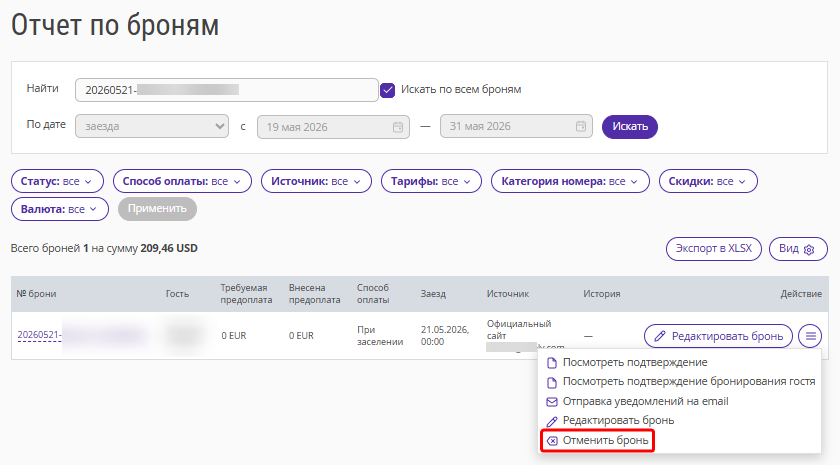Image resolution: width=840 pixels, height=465 pixels.
Task: Click the Найти search input field
Action: (x=227, y=90)
